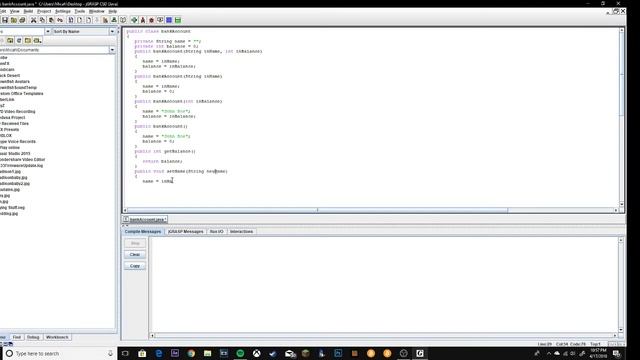Switch to the Workbench tab
The width and height of the screenshot is (640, 360).
tap(57, 337)
